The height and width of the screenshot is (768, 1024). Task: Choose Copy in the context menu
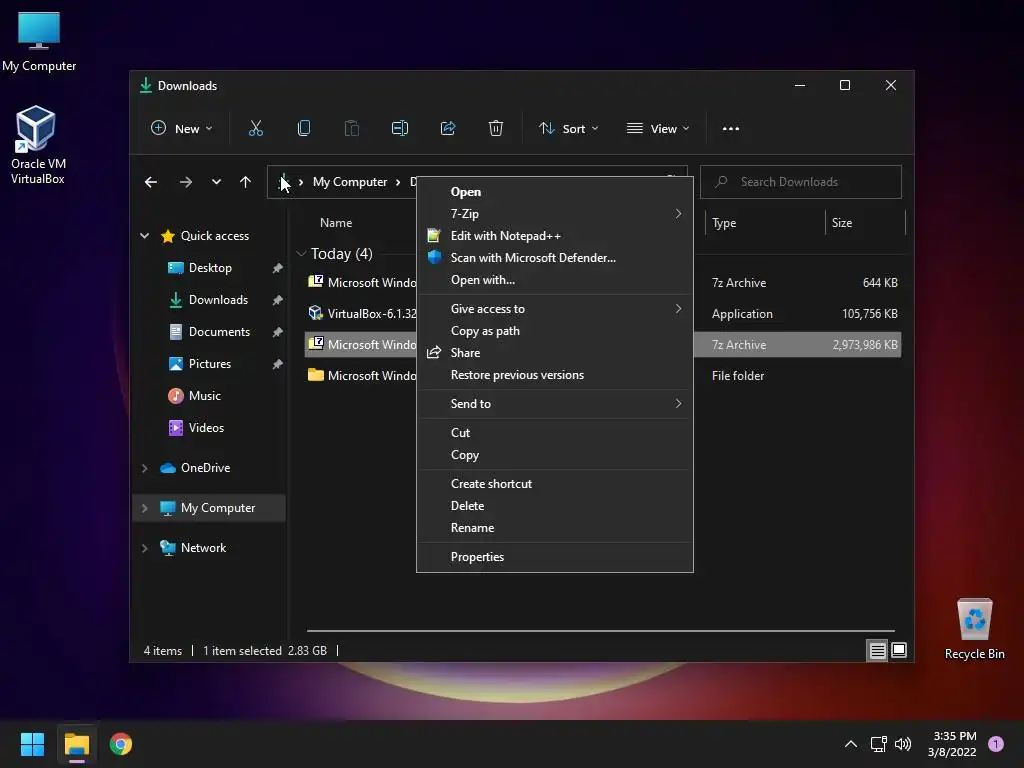(554, 455)
